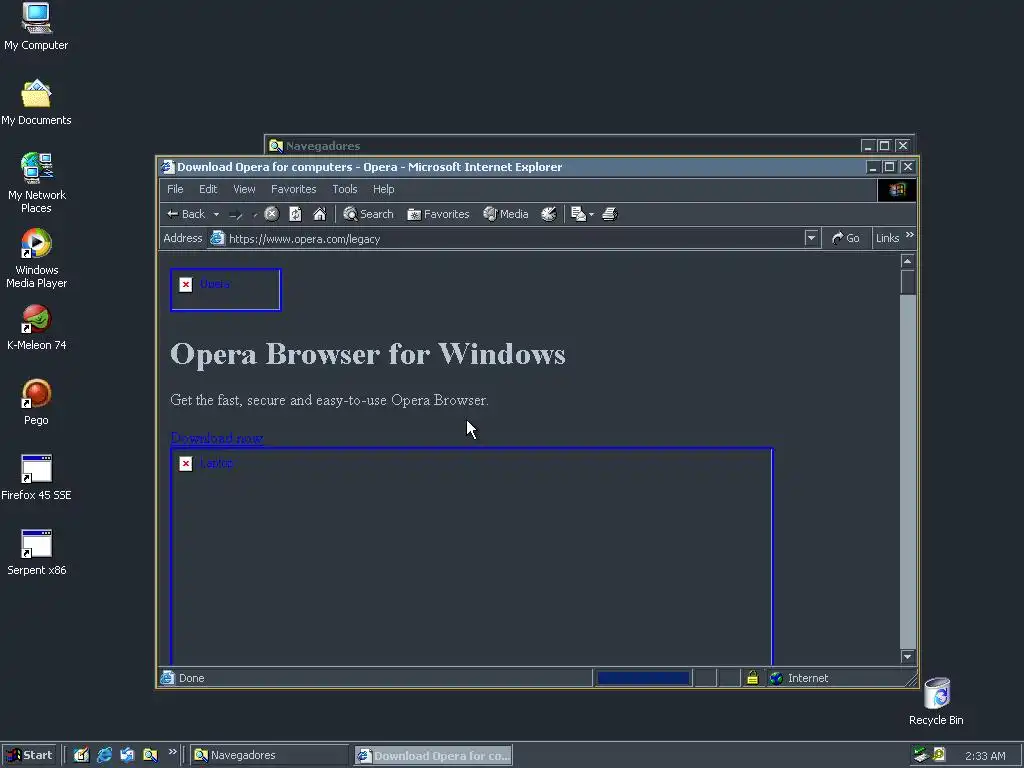Select the Serpent x86 shortcut

37,552
